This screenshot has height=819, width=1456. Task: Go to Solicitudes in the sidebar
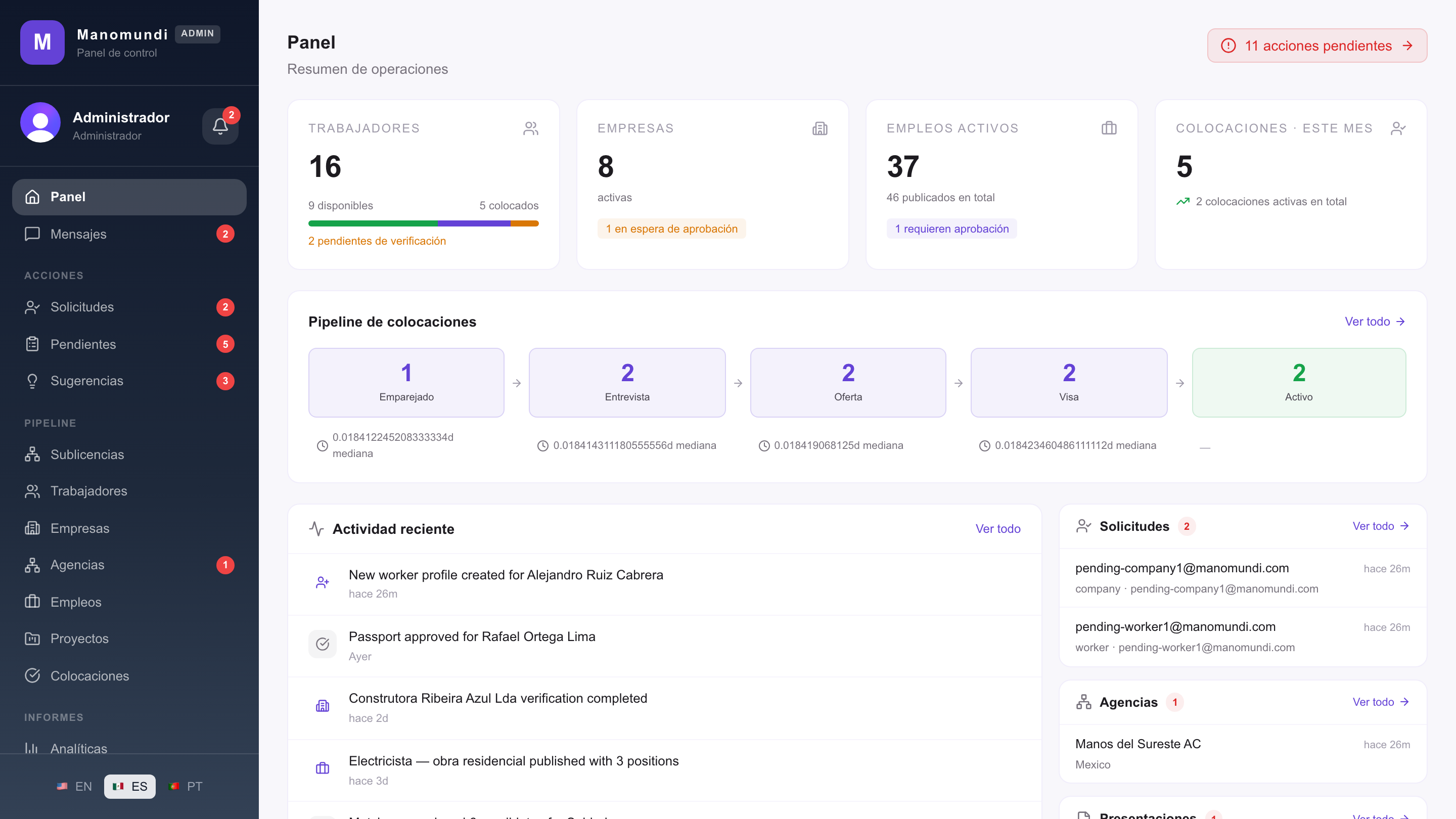129,307
